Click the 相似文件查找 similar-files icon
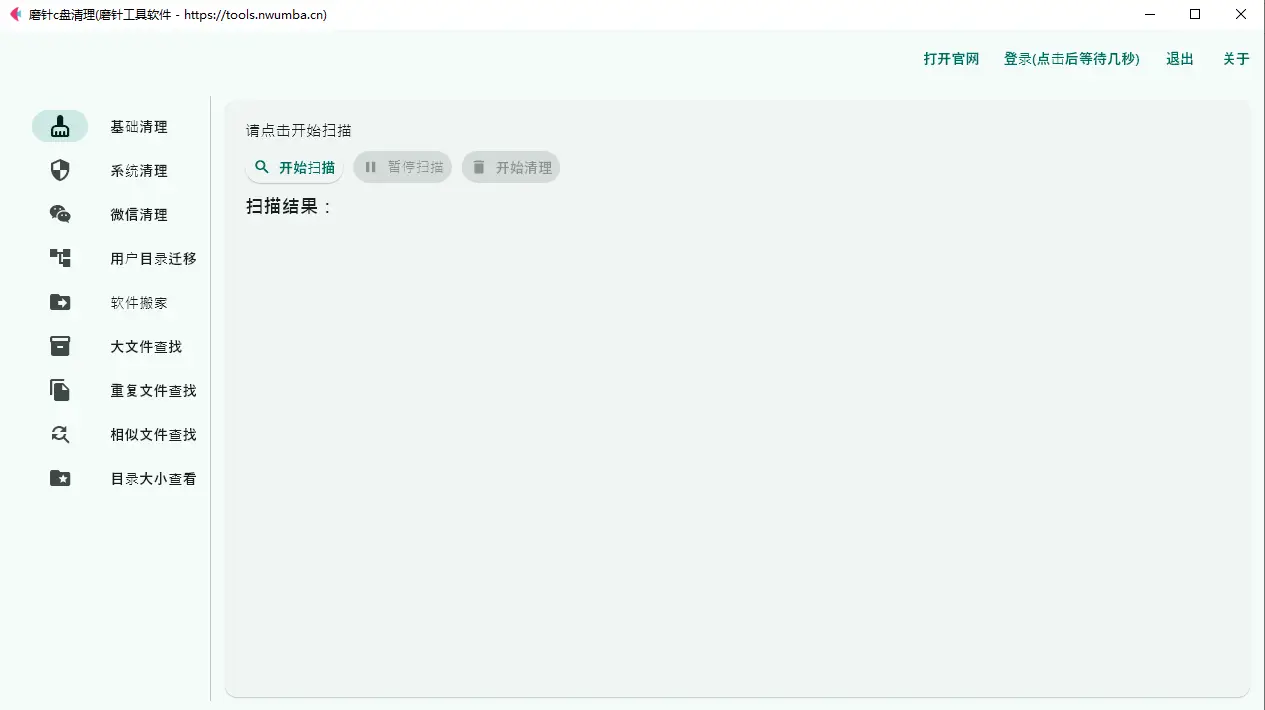The width and height of the screenshot is (1265, 710). click(59, 434)
